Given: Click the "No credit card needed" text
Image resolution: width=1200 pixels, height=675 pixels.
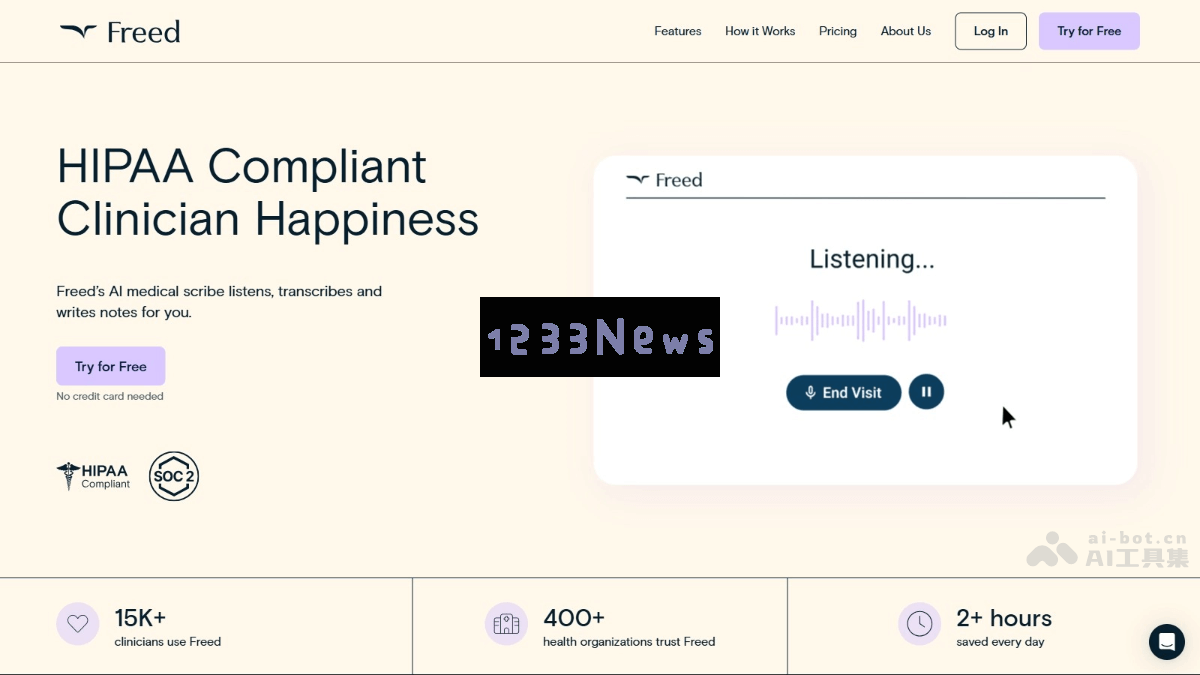Looking at the screenshot, I should tap(110, 397).
